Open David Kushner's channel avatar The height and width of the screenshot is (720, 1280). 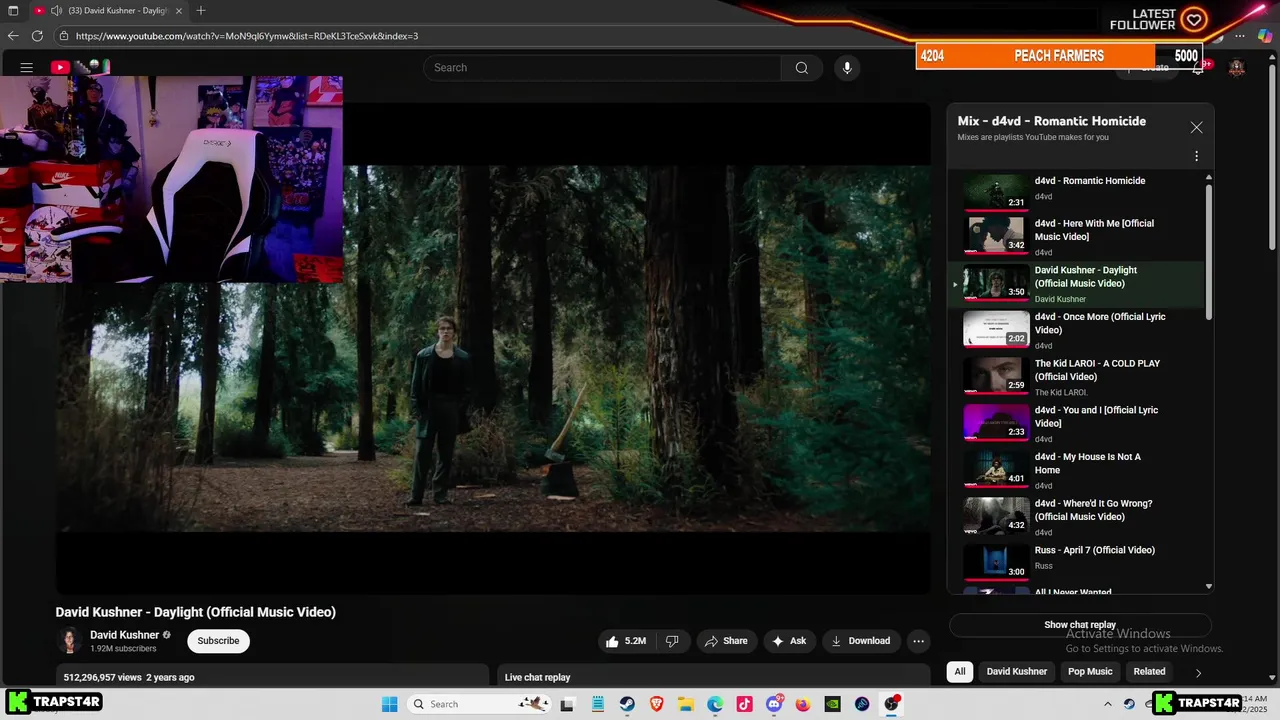(x=70, y=641)
